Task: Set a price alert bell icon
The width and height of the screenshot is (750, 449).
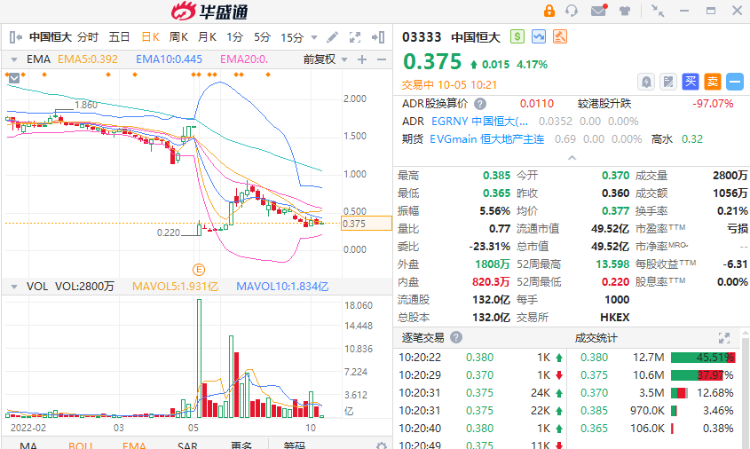Action: (646, 82)
